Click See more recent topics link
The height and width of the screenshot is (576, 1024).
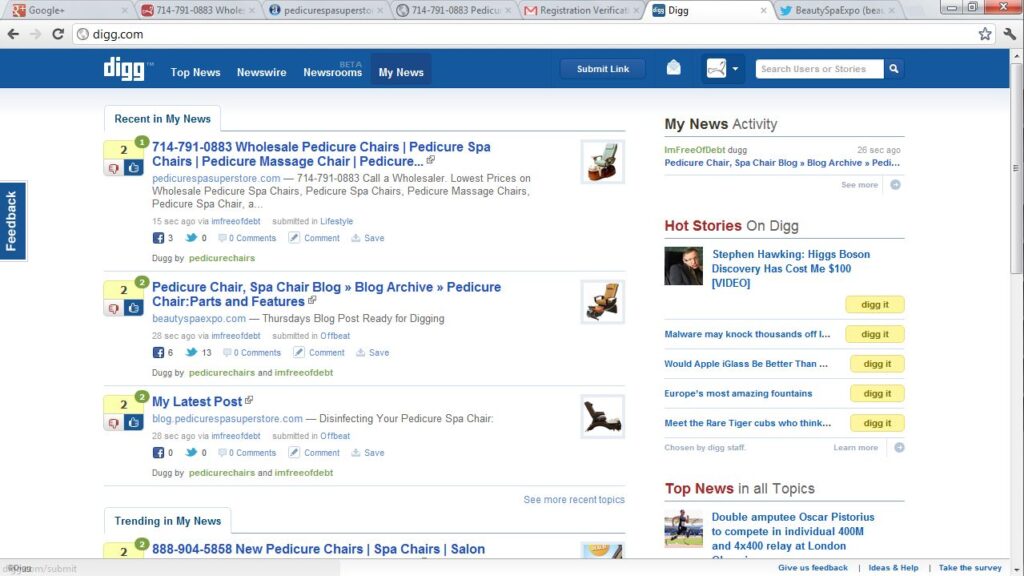[574, 500]
